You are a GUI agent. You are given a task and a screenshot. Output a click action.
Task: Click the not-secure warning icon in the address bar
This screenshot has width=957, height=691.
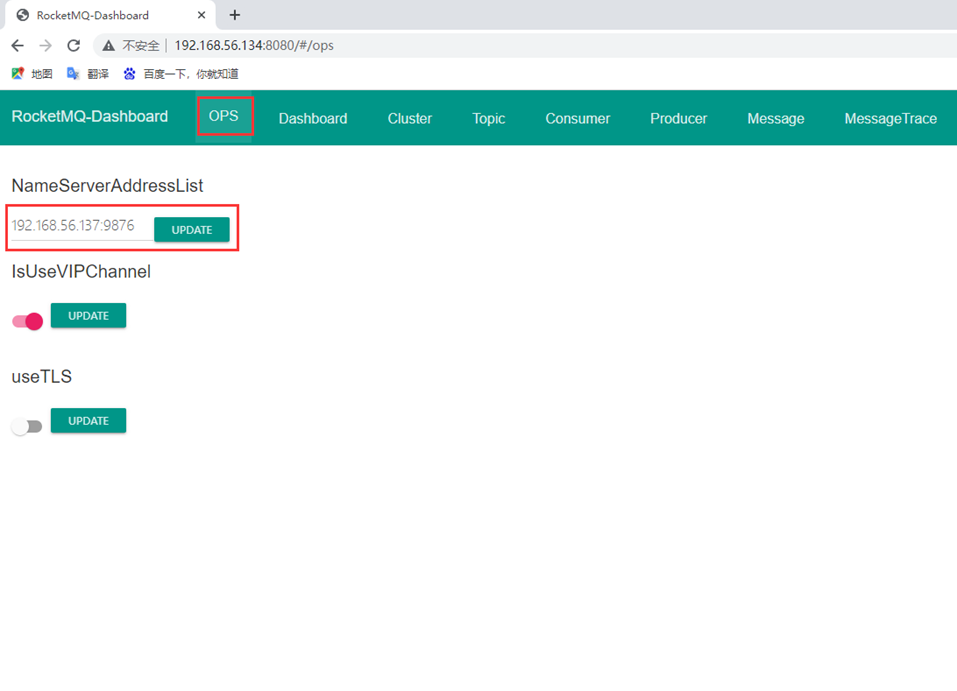pos(109,45)
